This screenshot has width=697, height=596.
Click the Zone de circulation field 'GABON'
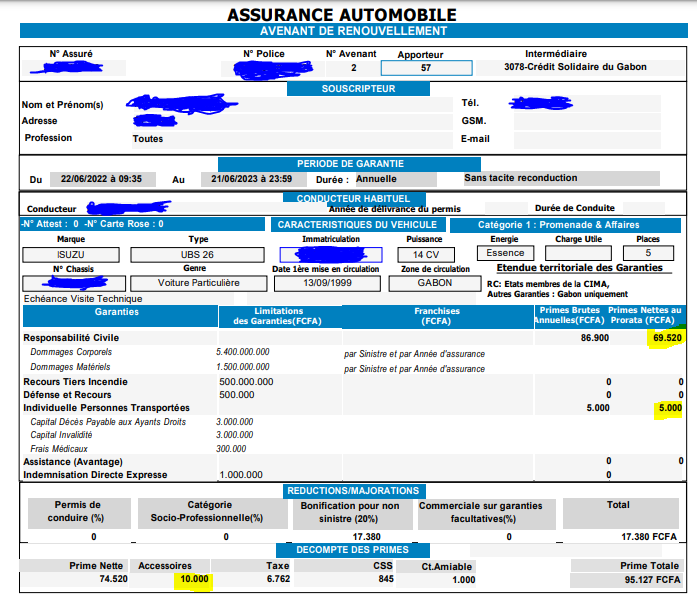(x=435, y=283)
